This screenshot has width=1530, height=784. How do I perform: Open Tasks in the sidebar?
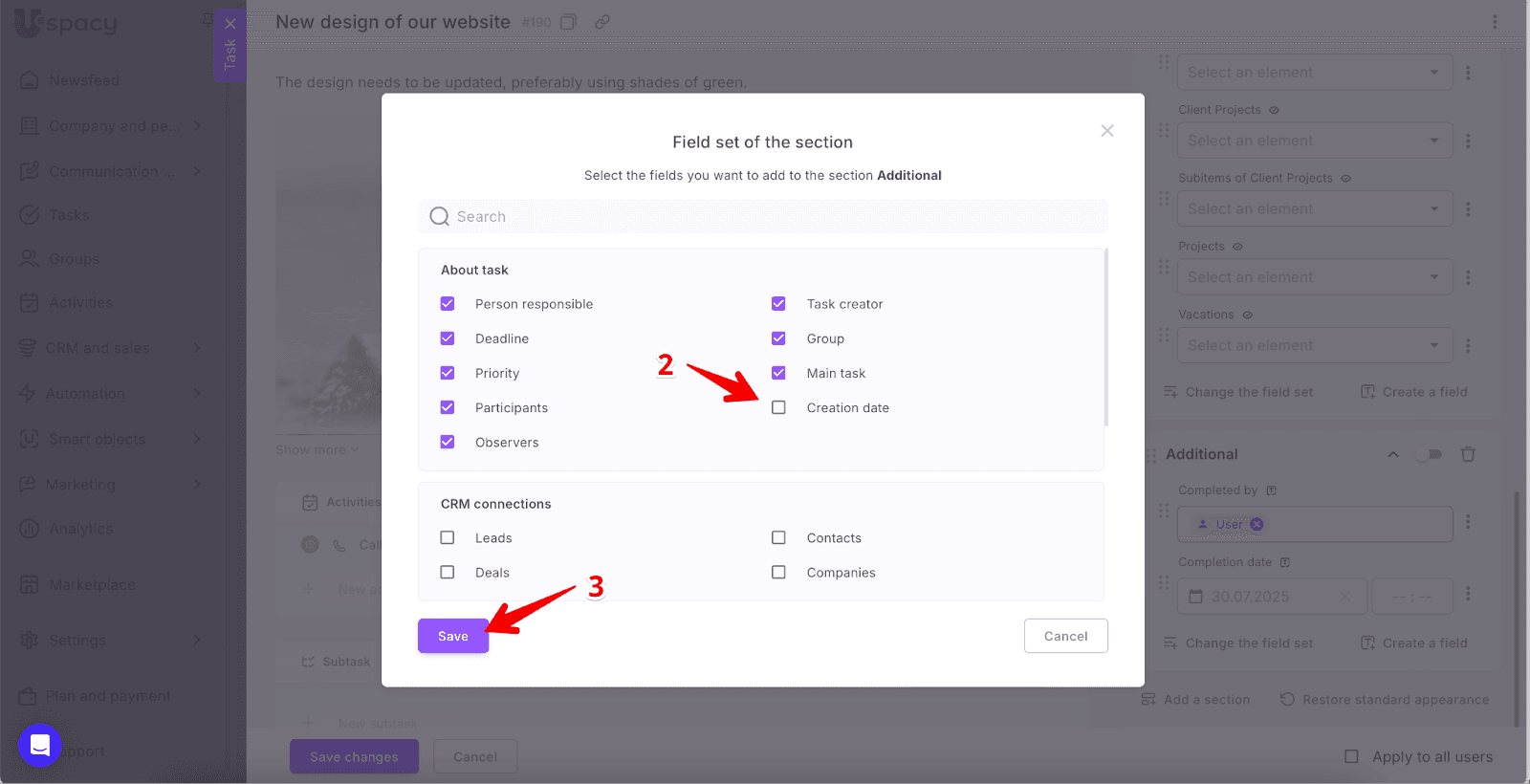coord(69,215)
